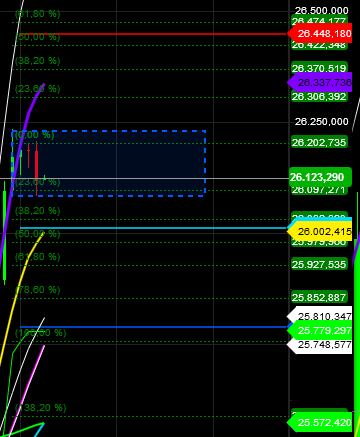Click the 26.306,392 Fibonacci price label
This screenshot has height=437, width=360.
click(319, 96)
